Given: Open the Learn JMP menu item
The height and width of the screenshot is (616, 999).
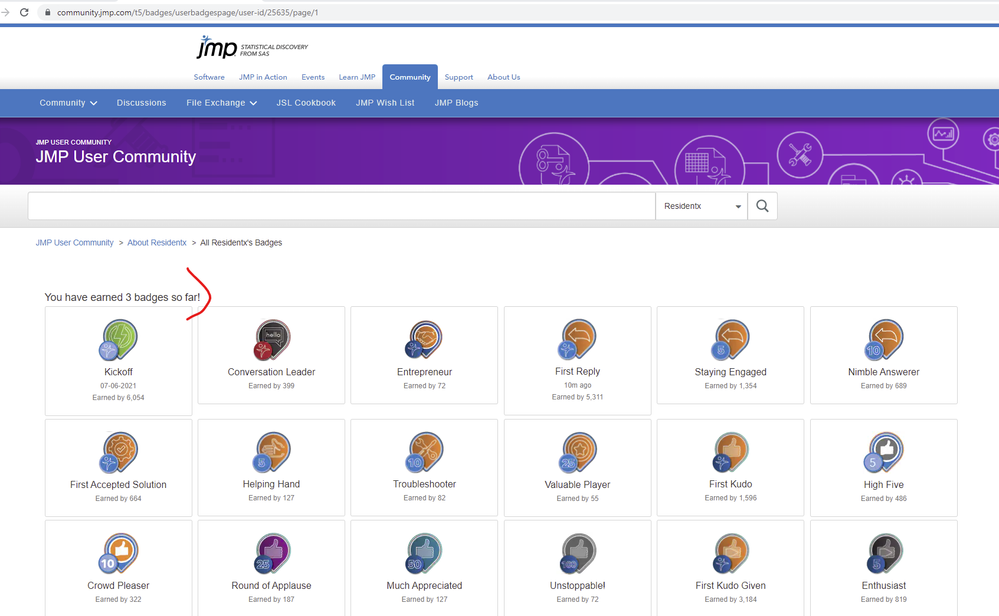Looking at the screenshot, I should coord(357,77).
